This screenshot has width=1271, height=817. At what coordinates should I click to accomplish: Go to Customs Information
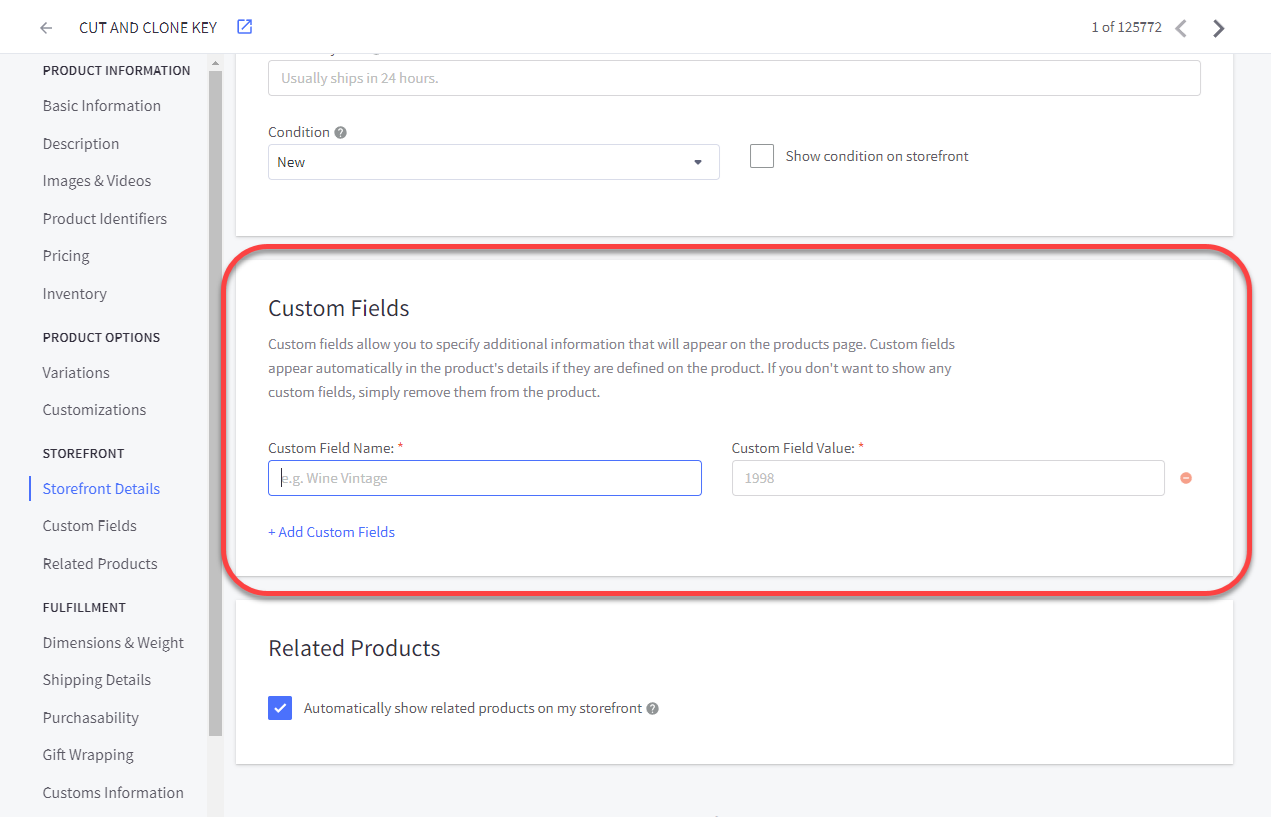113,793
